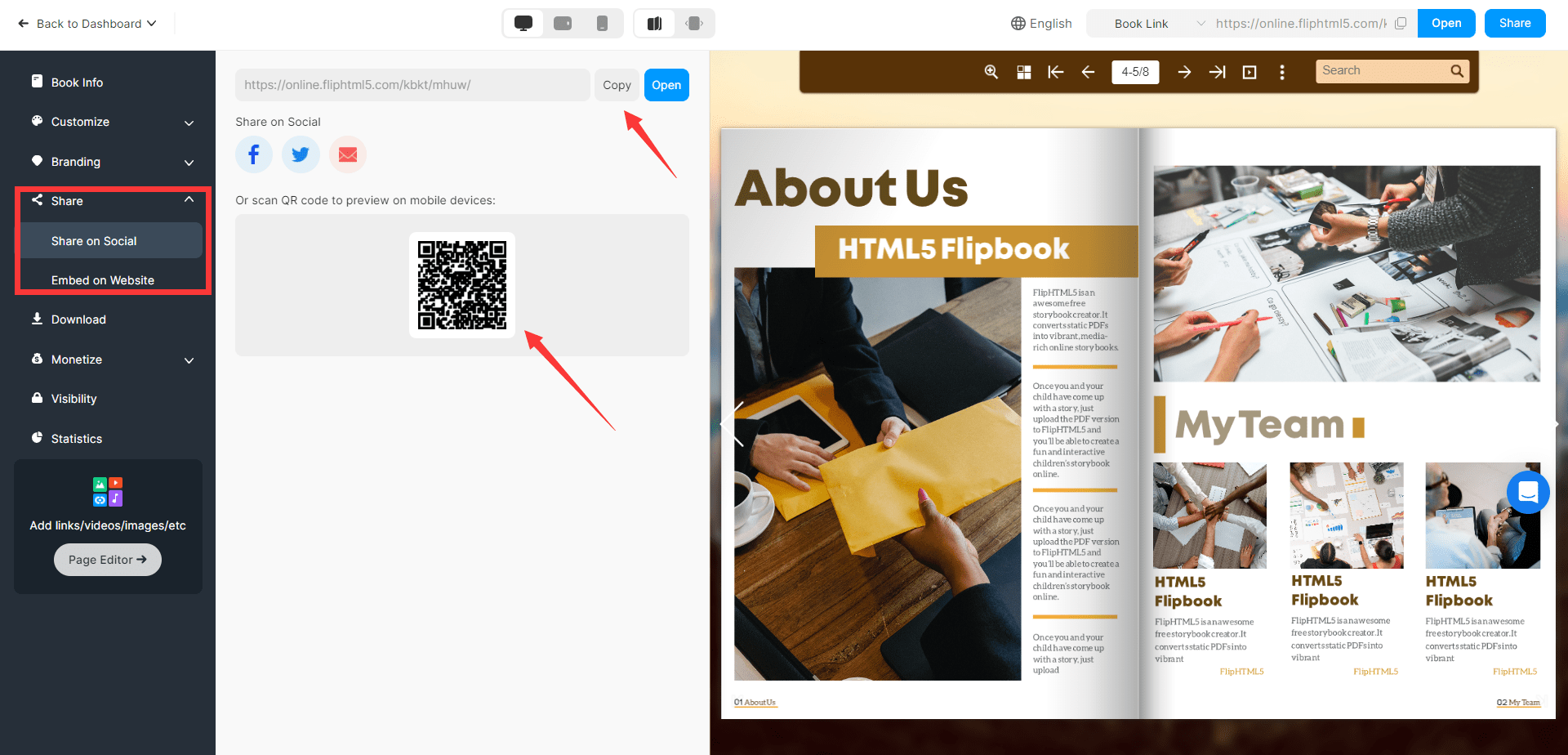
Task: Share the flipbook via the Facebook icon
Action: [x=253, y=154]
